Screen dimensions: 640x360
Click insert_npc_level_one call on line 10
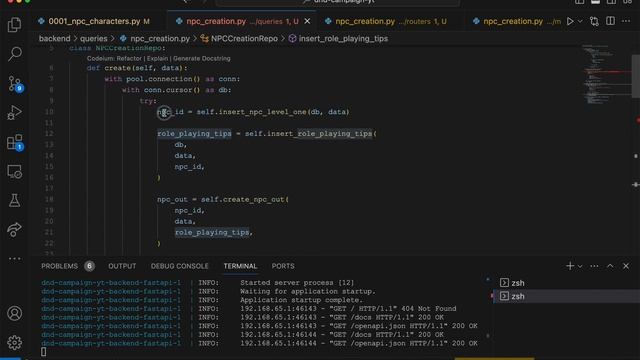(263, 112)
